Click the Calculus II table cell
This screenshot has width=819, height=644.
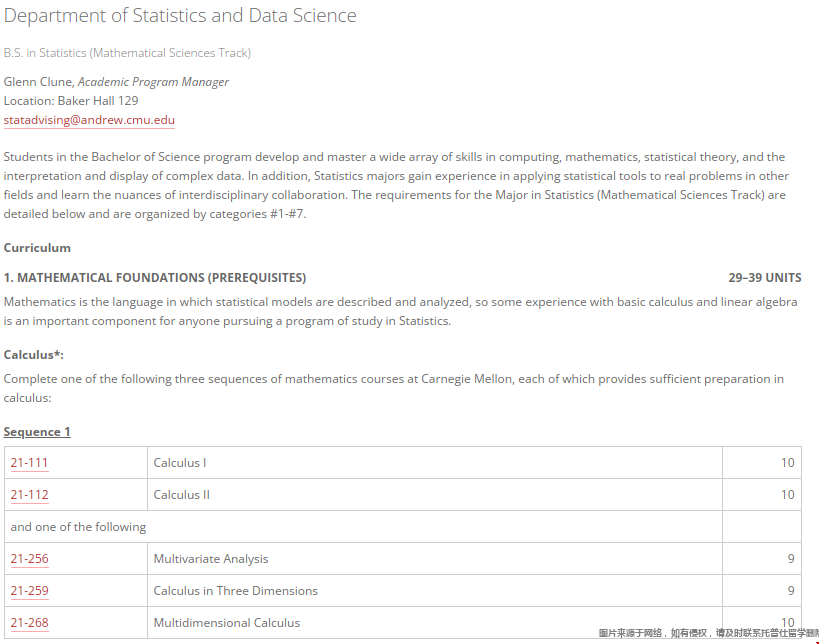pos(182,495)
